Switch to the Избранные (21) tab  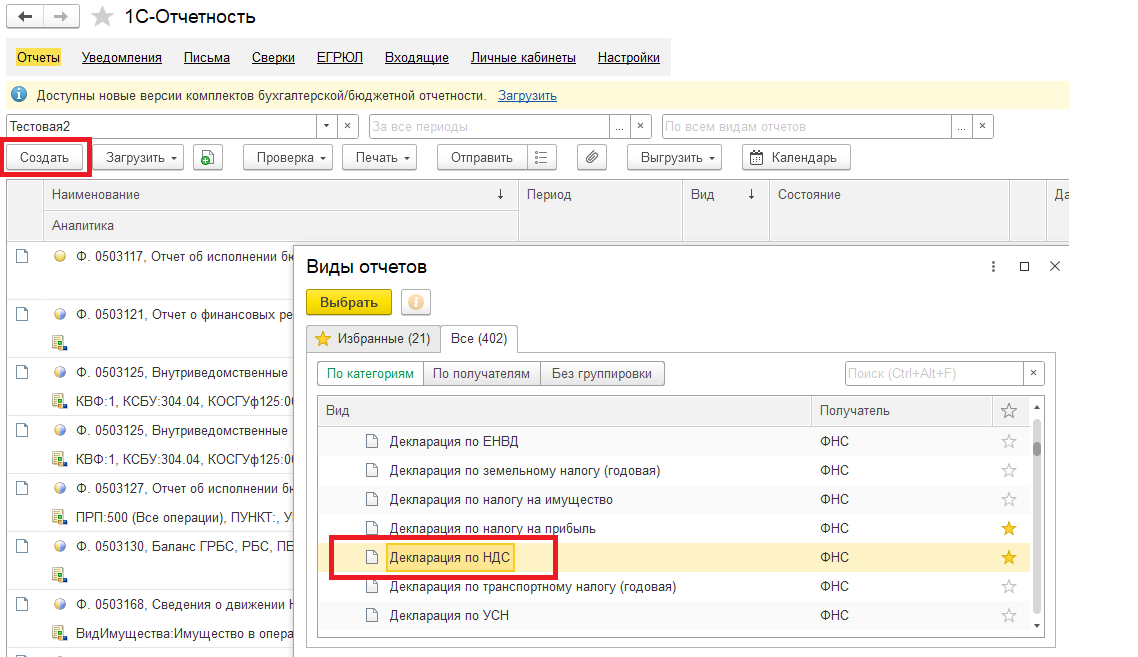373,338
